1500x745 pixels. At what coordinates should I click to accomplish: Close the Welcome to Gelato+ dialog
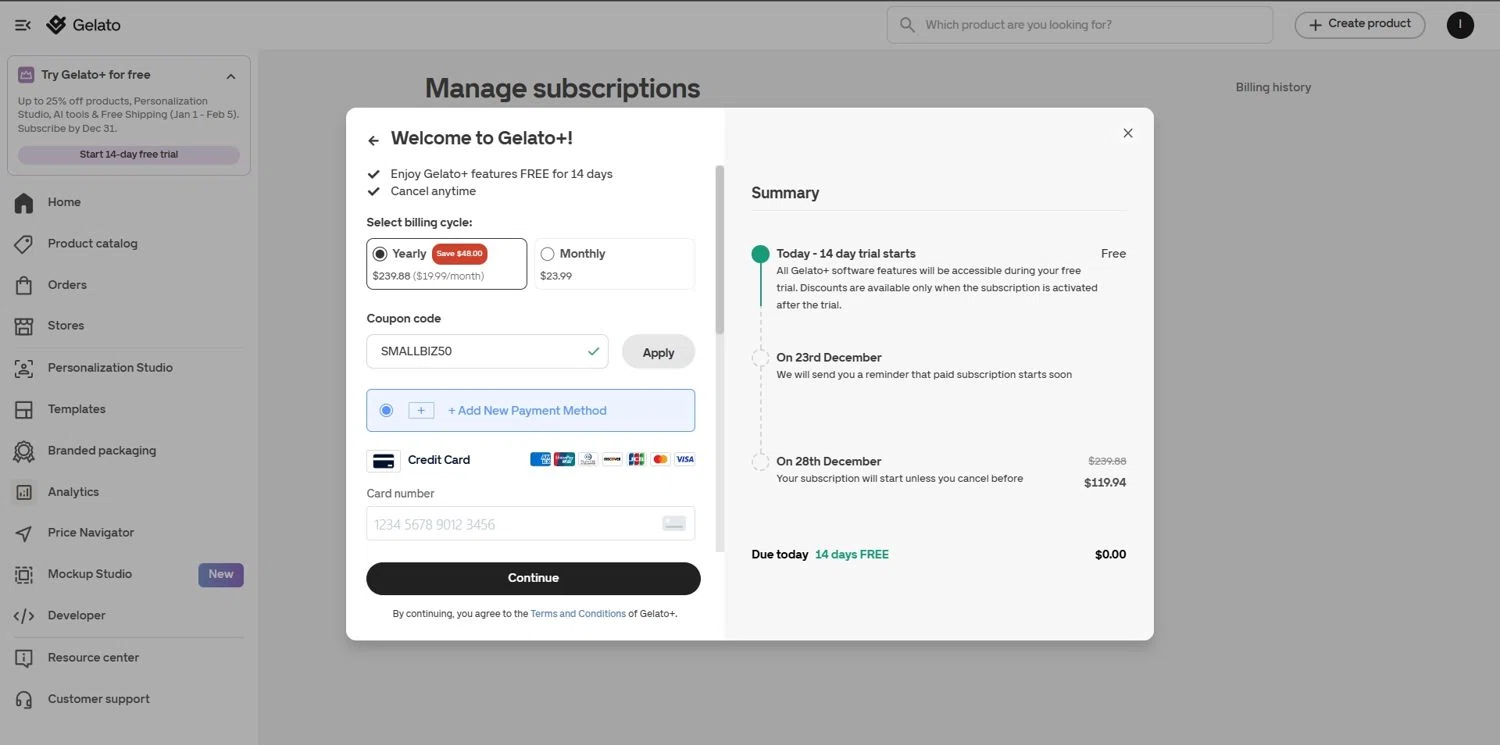click(1128, 133)
